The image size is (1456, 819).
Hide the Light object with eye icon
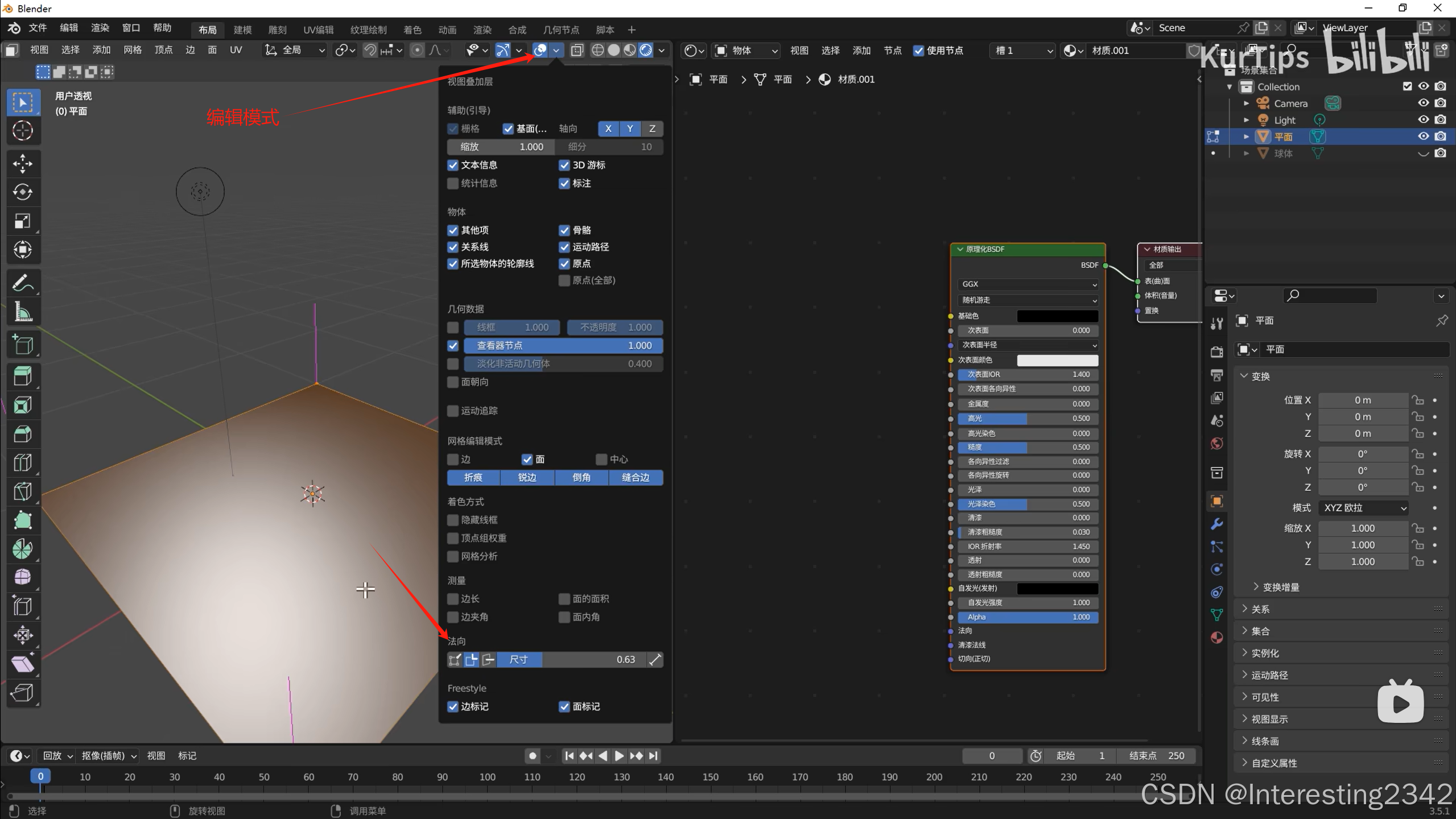tap(1423, 119)
